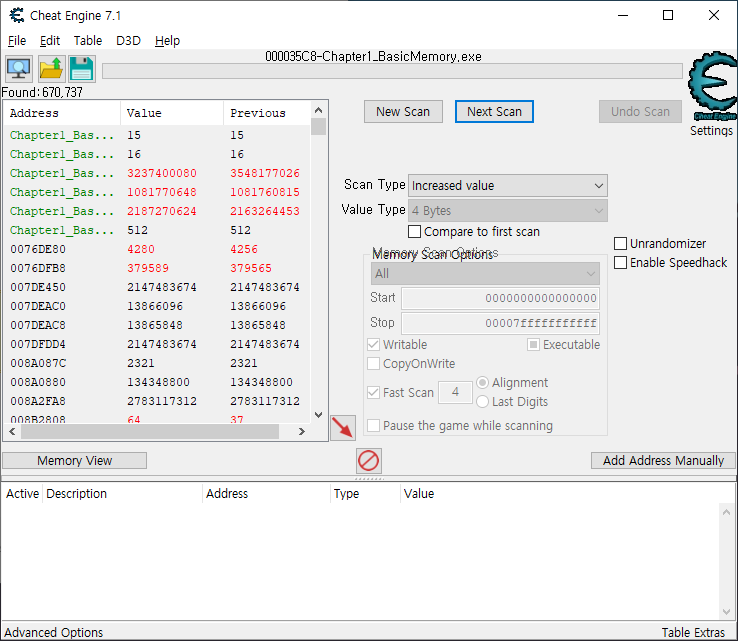Click the results list vertical scrollbar thumb
The height and width of the screenshot is (641, 738).
pyautogui.click(x=319, y=127)
